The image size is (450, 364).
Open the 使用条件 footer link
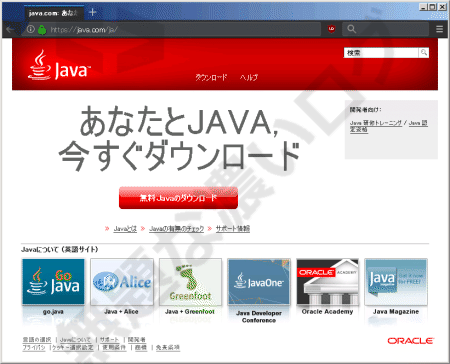pyautogui.click(x=114, y=348)
